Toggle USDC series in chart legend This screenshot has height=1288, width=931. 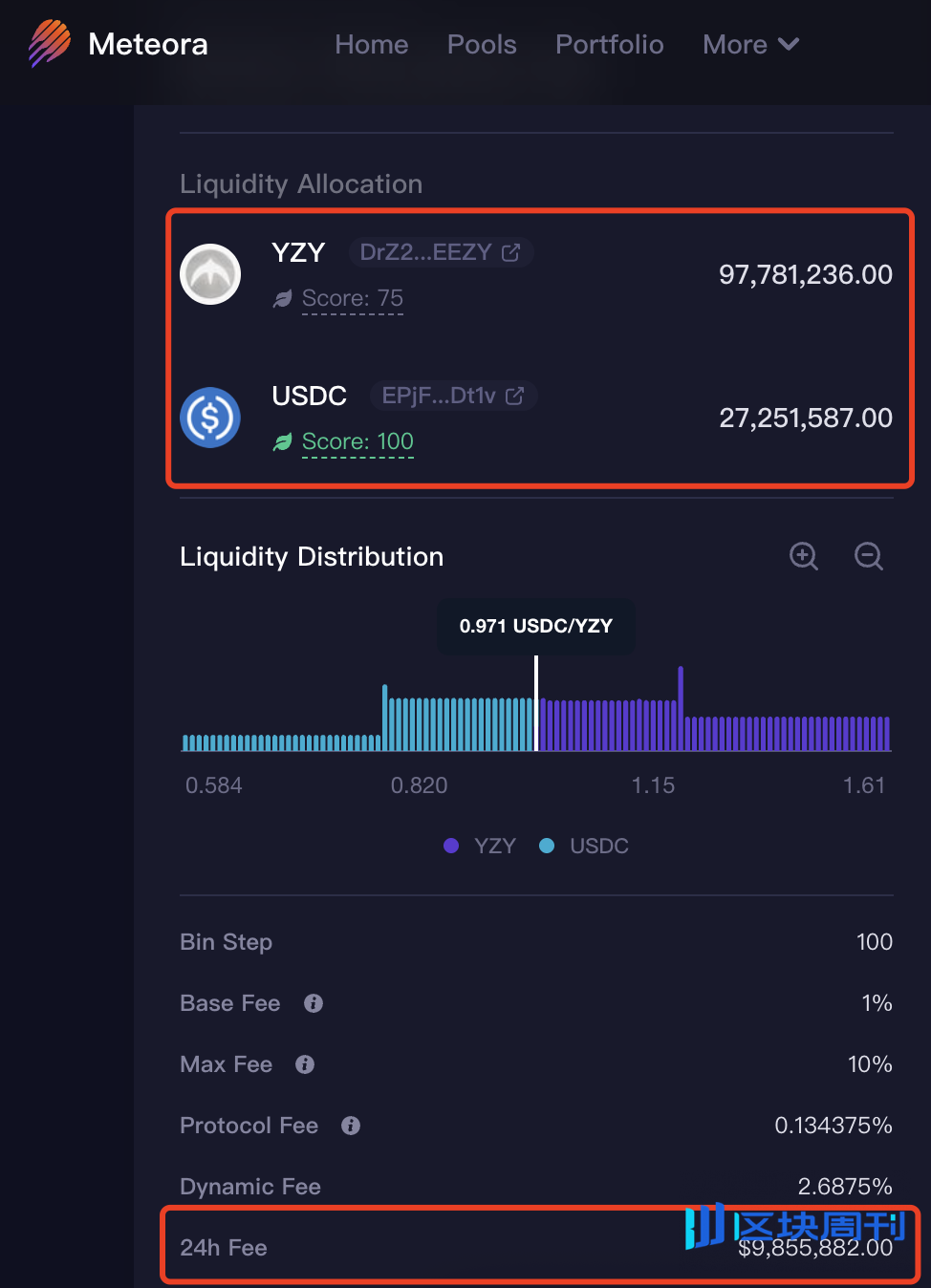585,846
